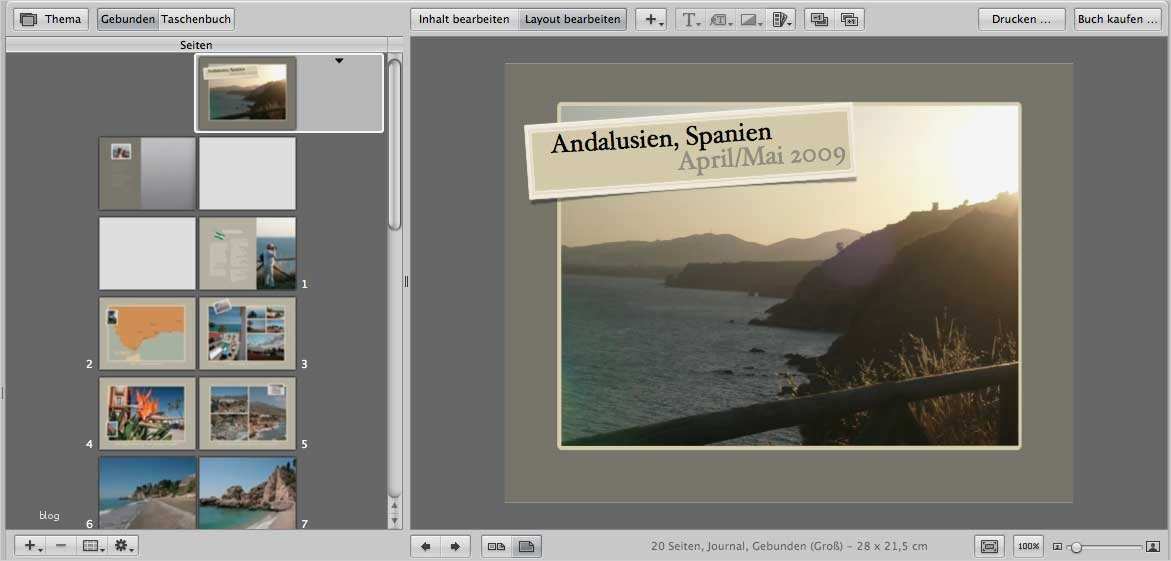Image resolution: width=1171 pixels, height=561 pixels.
Task: Click the fit-to-window zoom icon
Action: [989, 546]
